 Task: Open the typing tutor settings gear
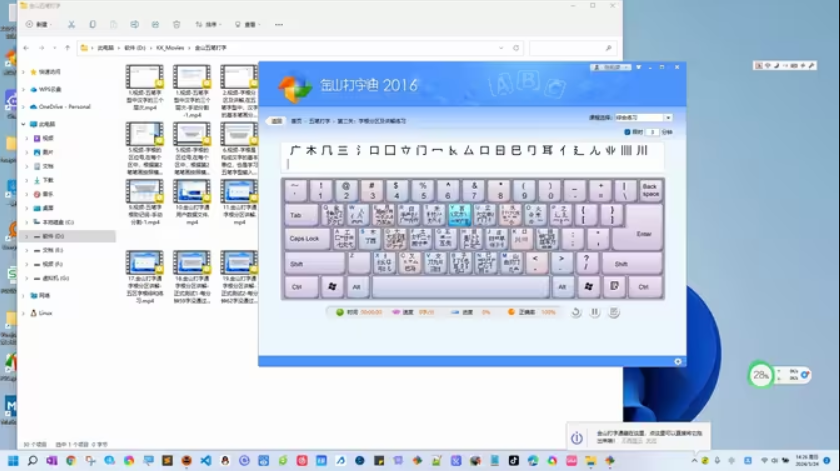pos(678,362)
